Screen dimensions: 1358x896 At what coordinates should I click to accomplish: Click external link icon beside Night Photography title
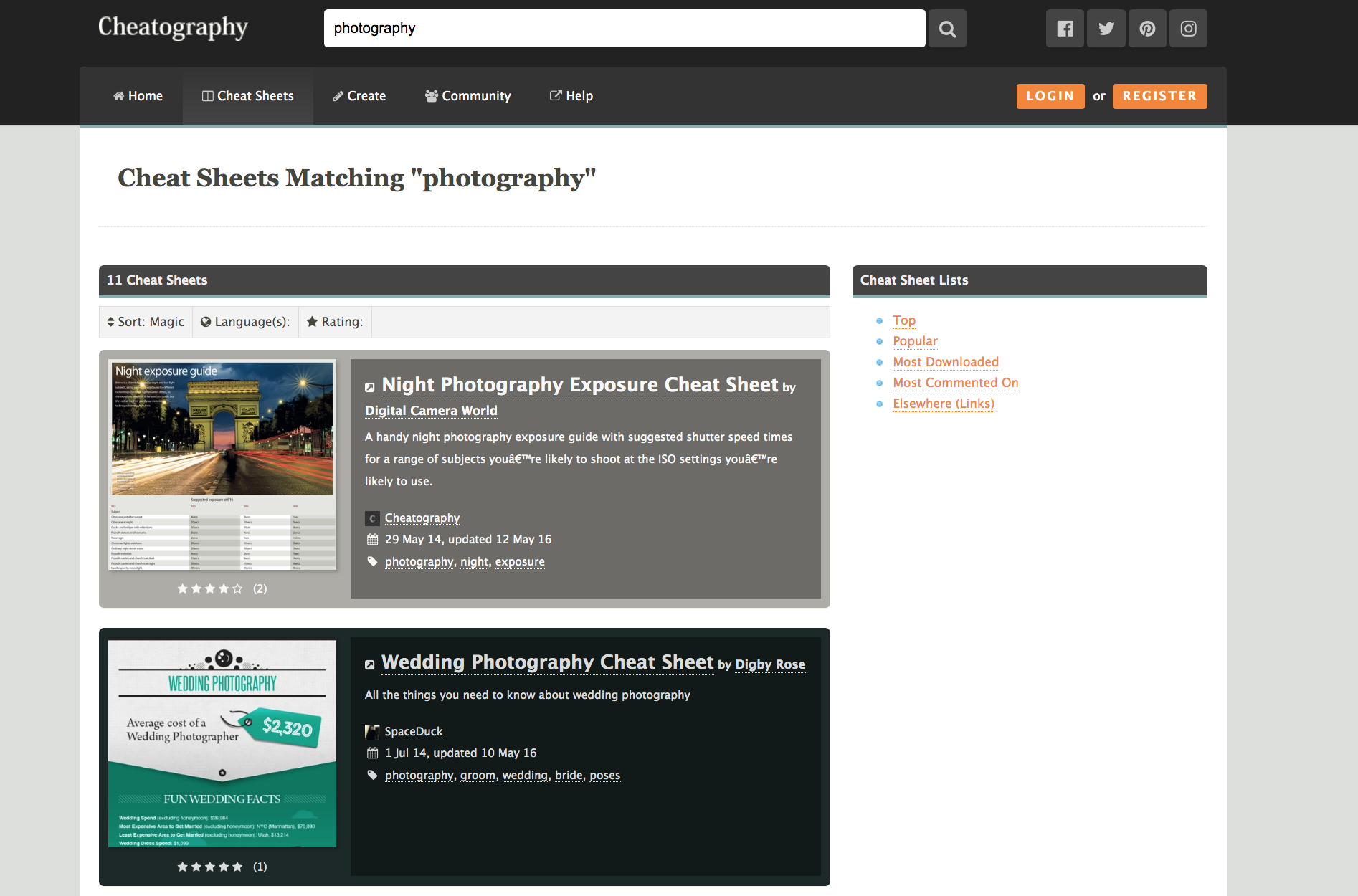(370, 388)
